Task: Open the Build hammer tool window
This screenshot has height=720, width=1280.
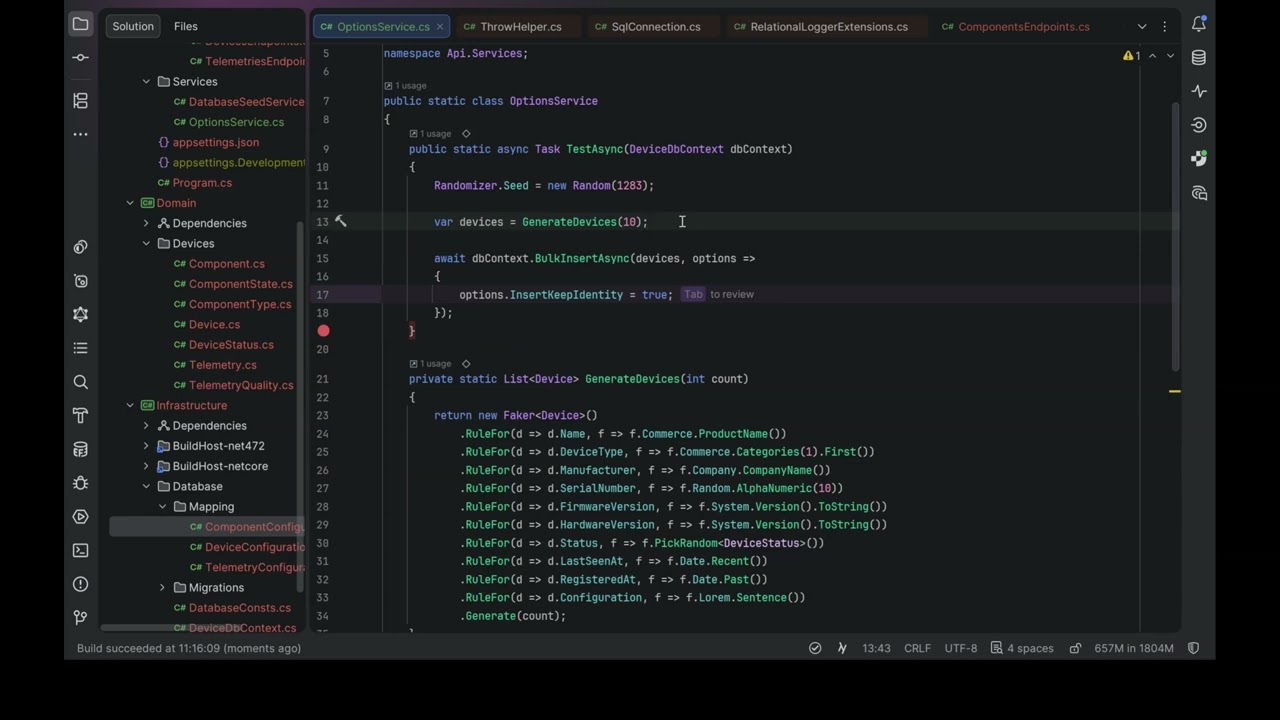Action: (81, 415)
